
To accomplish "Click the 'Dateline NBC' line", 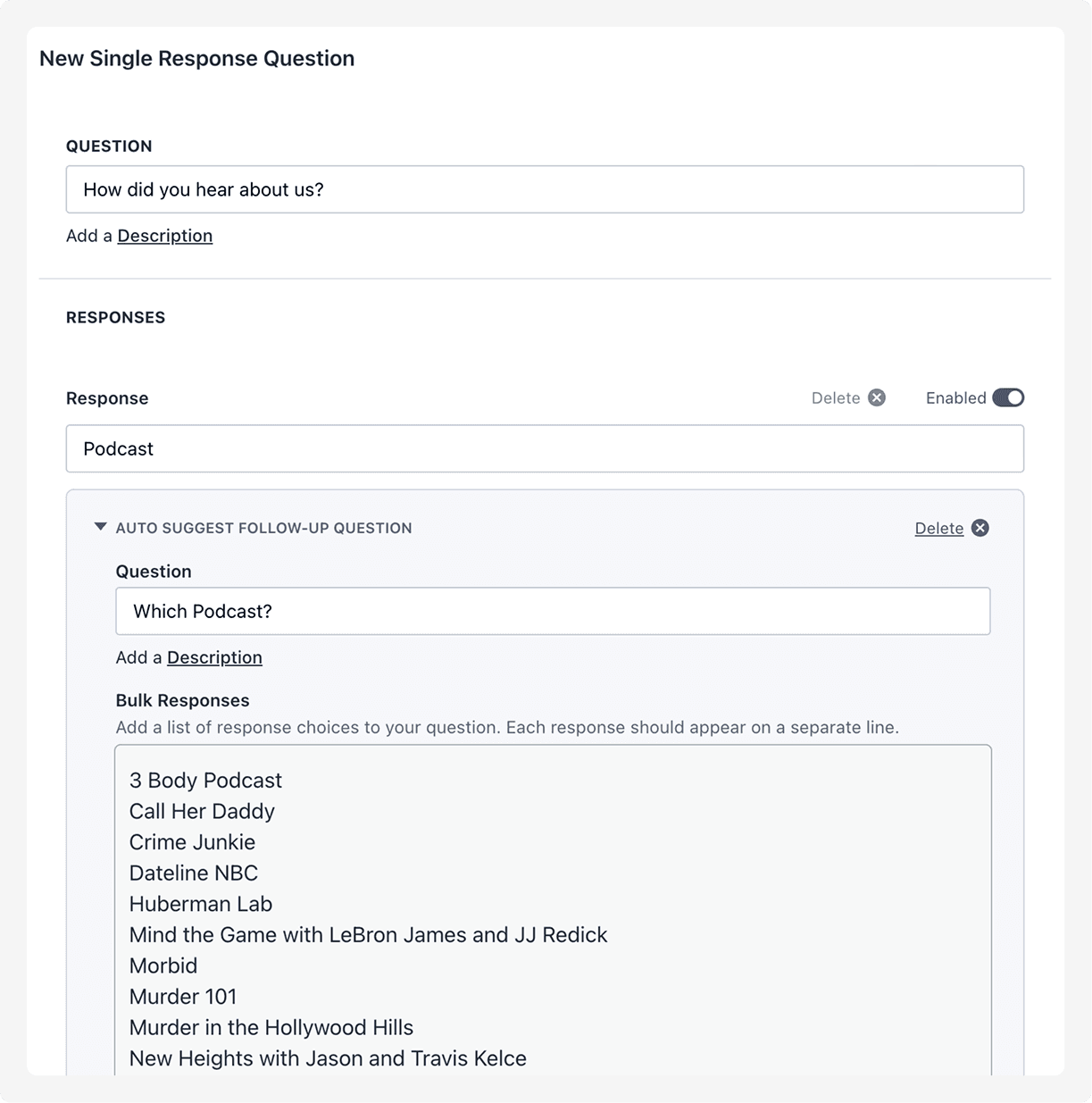I will click(194, 873).
